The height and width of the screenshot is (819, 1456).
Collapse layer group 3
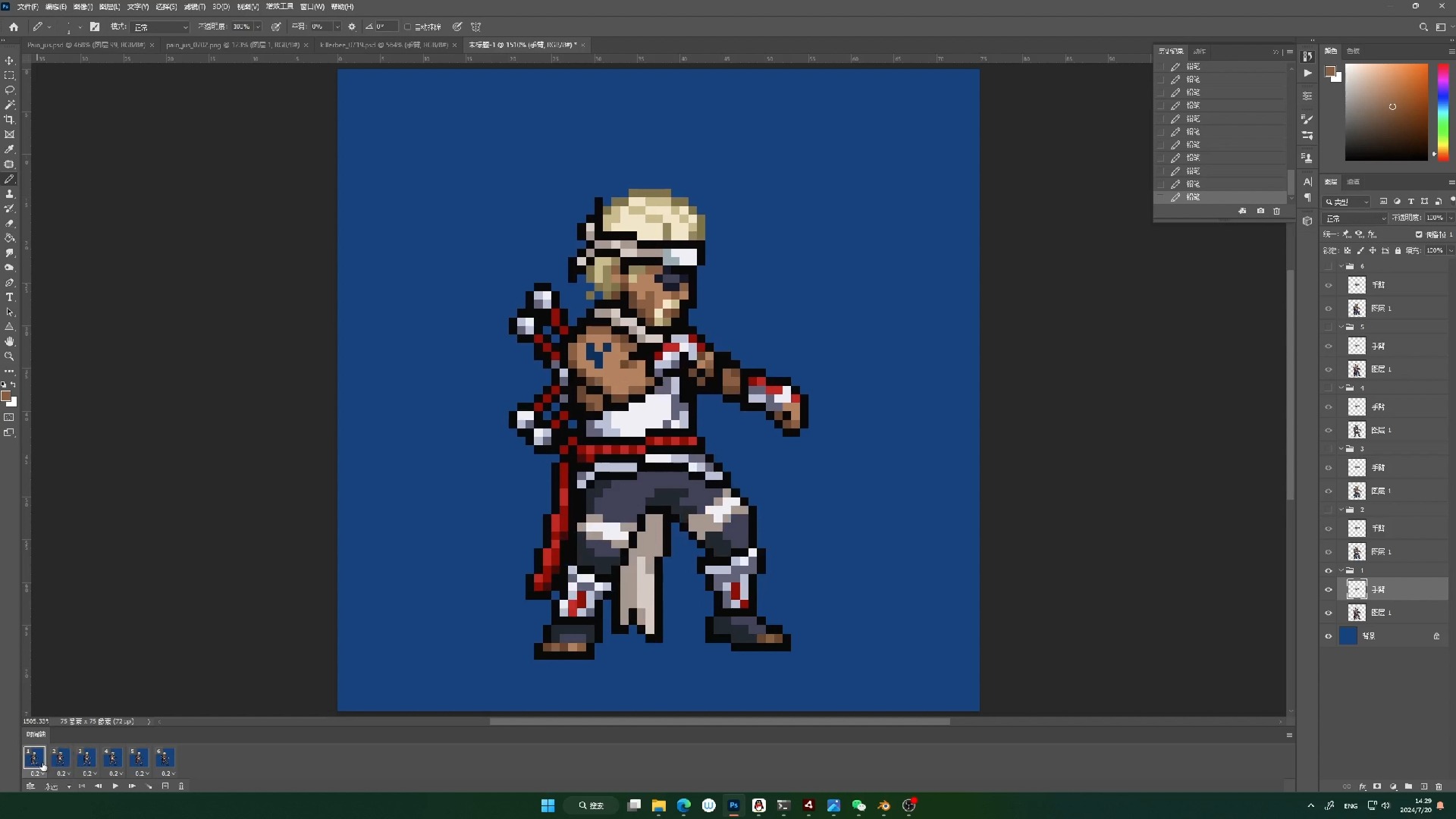(x=1341, y=449)
